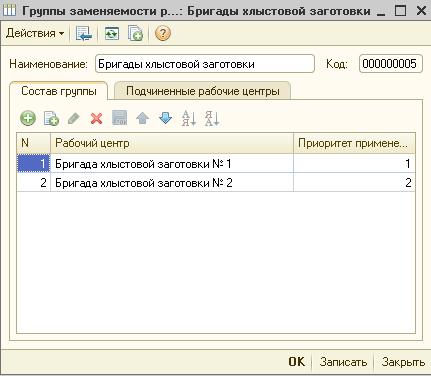Image resolution: width=431 pixels, height=376 pixels.
Task: Sort rows descending Я-А
Action: pyautogui.click(x=212, y=118)
